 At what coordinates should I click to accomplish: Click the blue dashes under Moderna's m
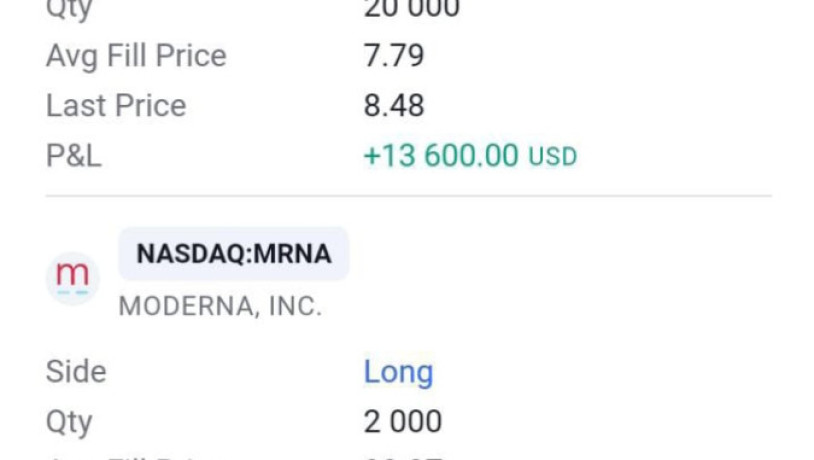coord(72,292)
